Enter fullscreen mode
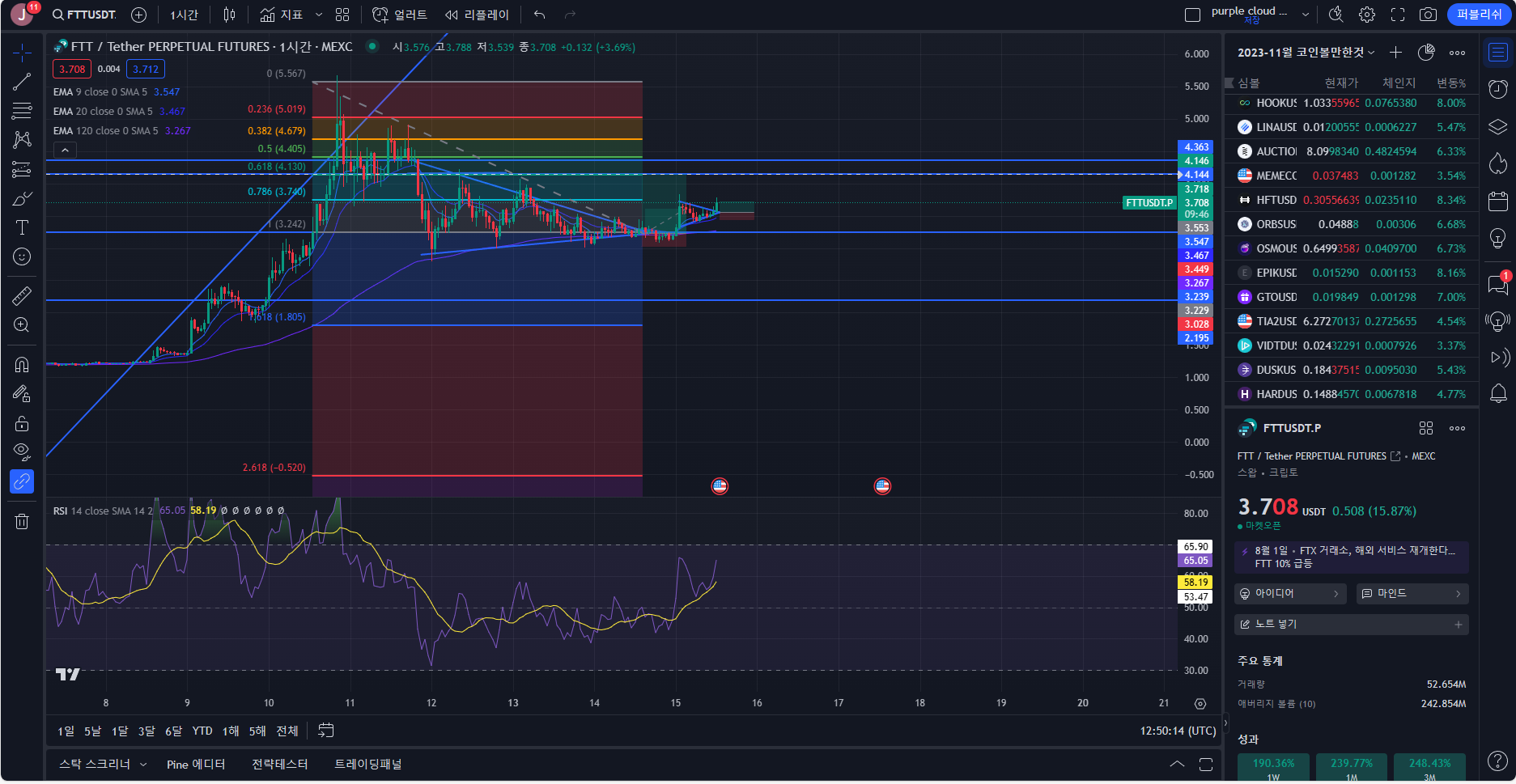The image size is (1516, 784). pyautogui.click(x=1398, y=15)
